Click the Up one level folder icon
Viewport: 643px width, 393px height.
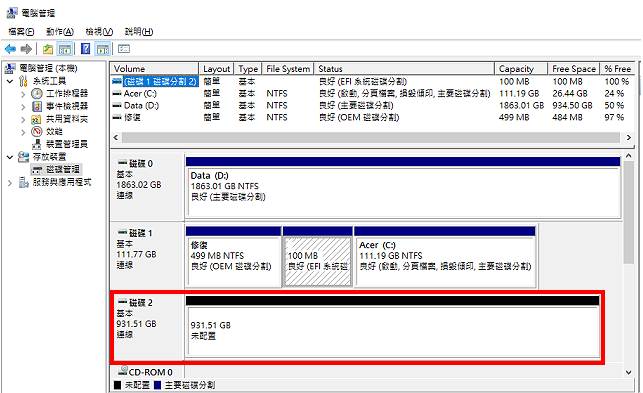coord(48,49)
